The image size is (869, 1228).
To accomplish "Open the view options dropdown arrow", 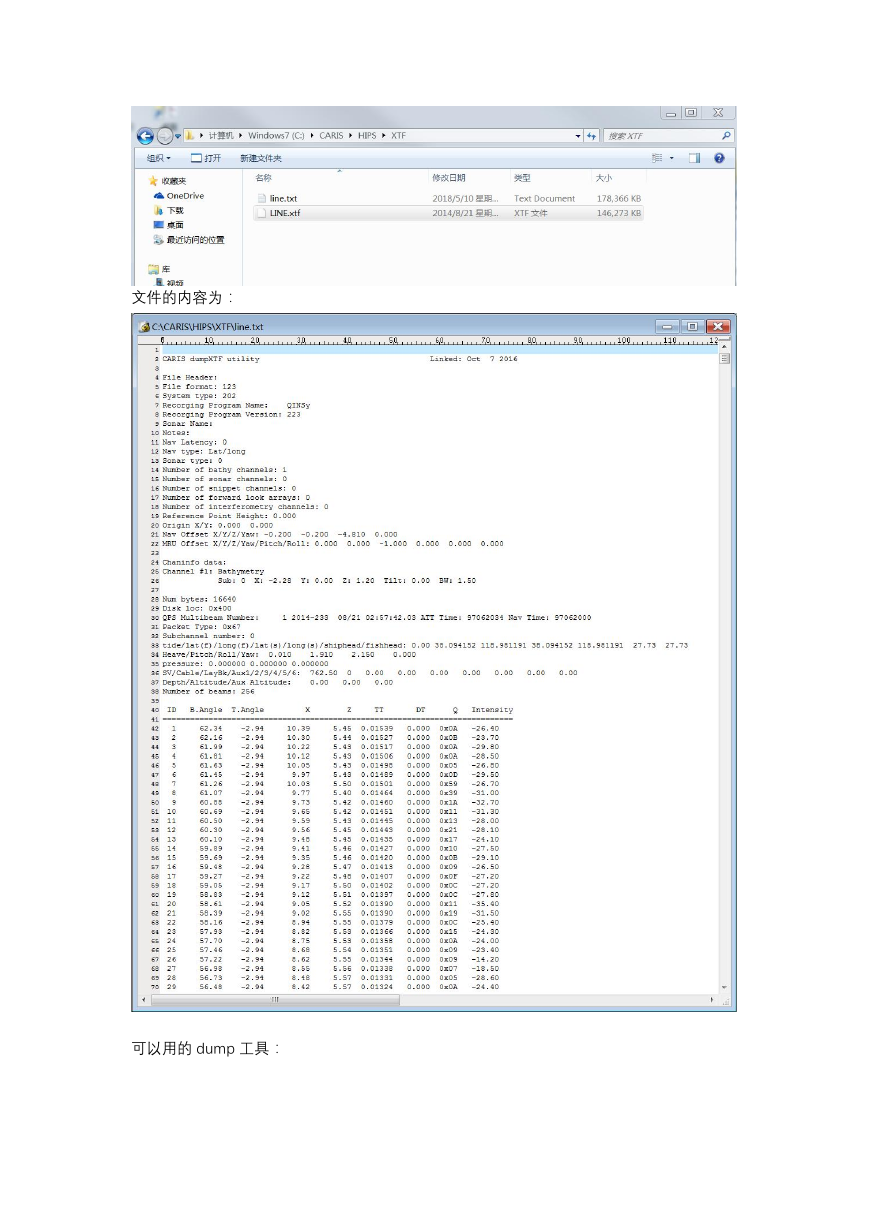I will click(672, 158).
